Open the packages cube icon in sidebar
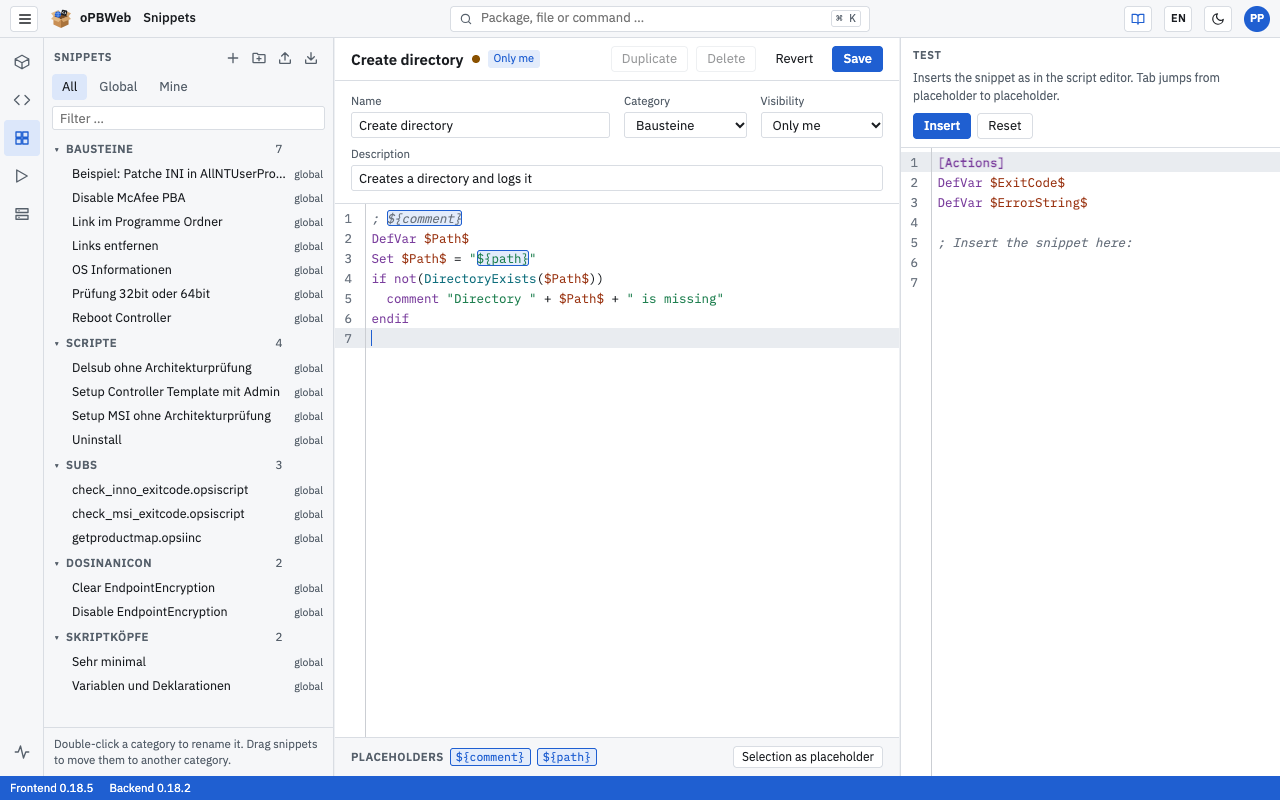This screenshot has height=800, width=1280. [x=22, y=62]
